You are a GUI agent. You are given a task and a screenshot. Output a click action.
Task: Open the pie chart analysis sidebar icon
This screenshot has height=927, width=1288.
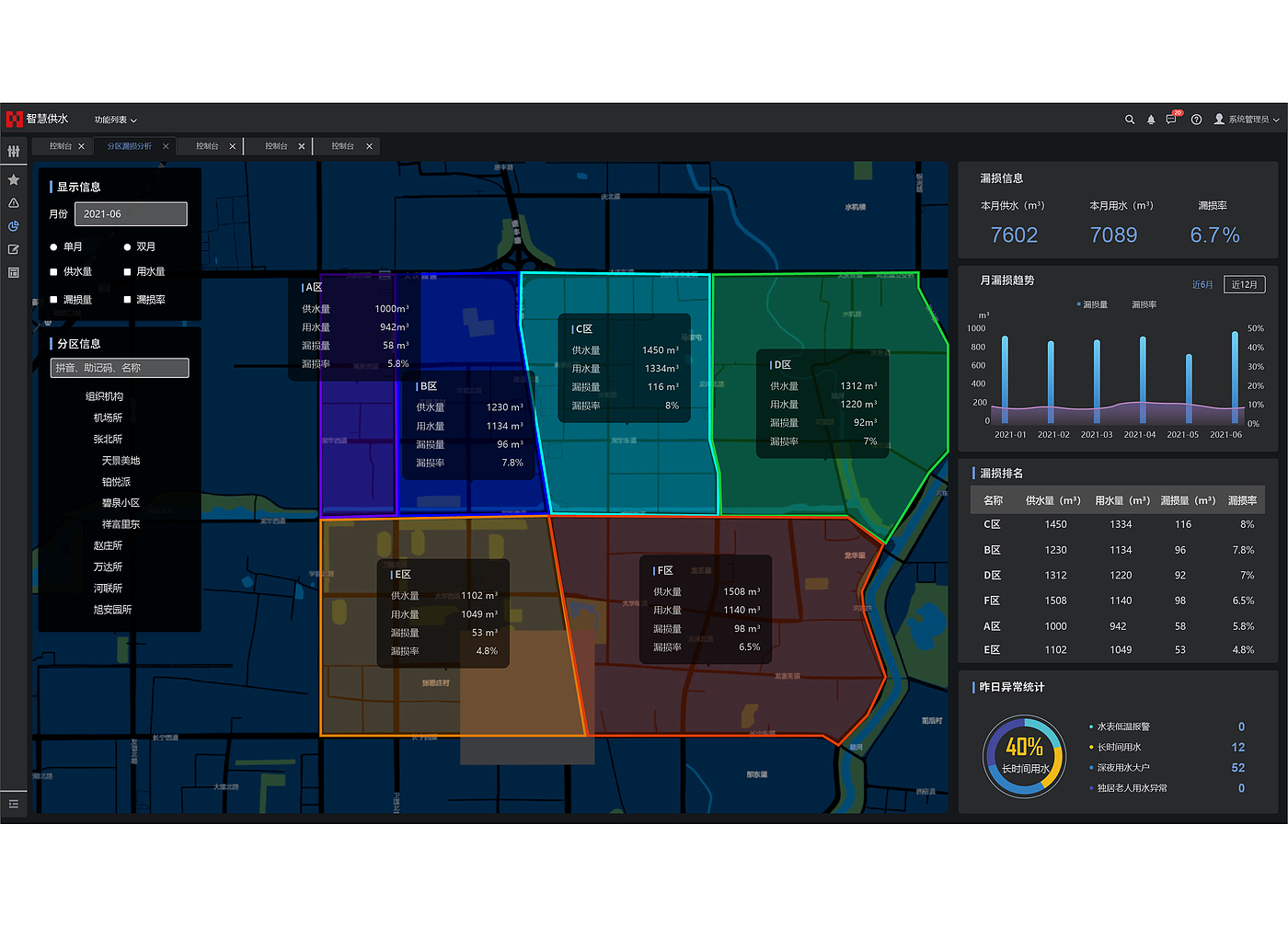coord(14,226)
